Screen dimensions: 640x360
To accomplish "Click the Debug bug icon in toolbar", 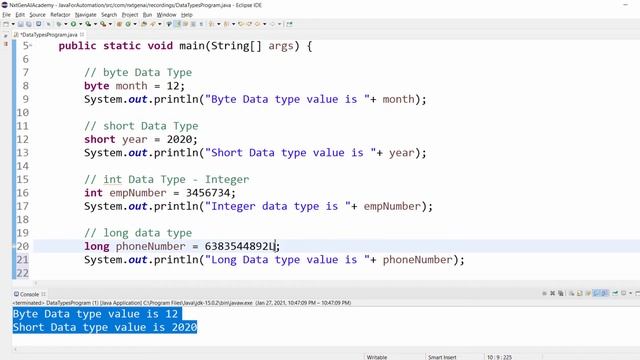I will (x=59, y=24).
